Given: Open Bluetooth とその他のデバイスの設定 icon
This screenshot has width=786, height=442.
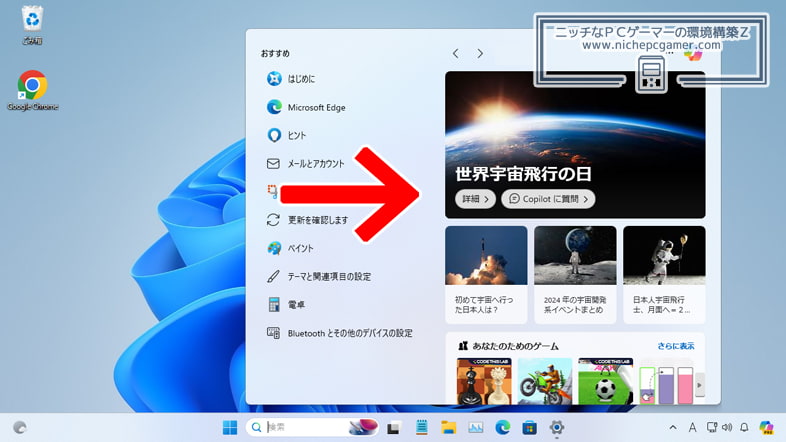Looking at the screenshot, I should click(273, 333).
